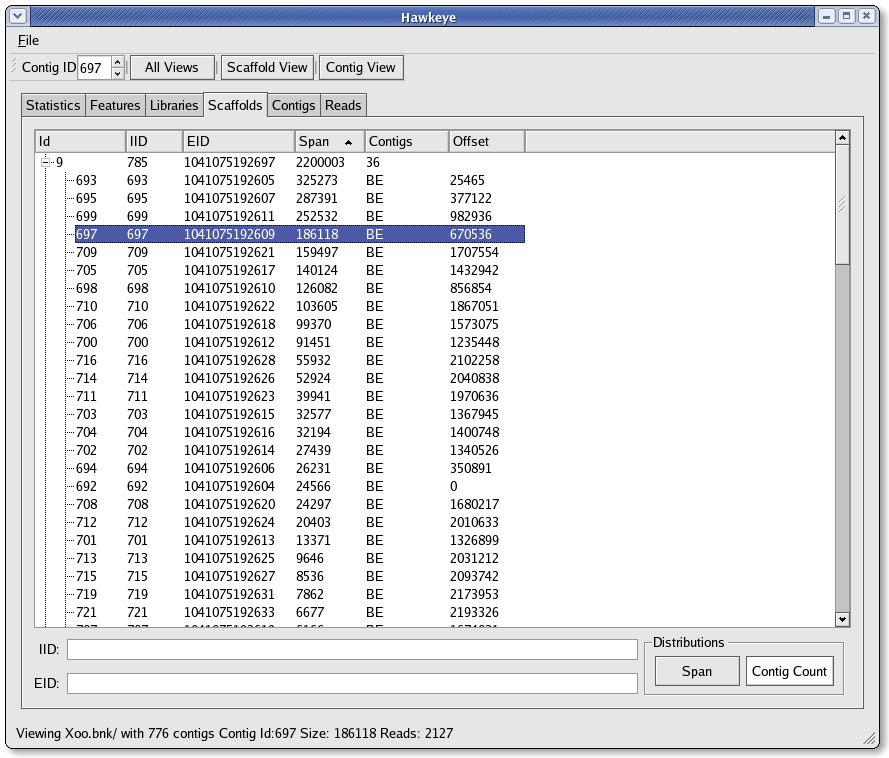Sort by the Span column header
Viewport: 889px width, 758px height.
coord(329,141)
